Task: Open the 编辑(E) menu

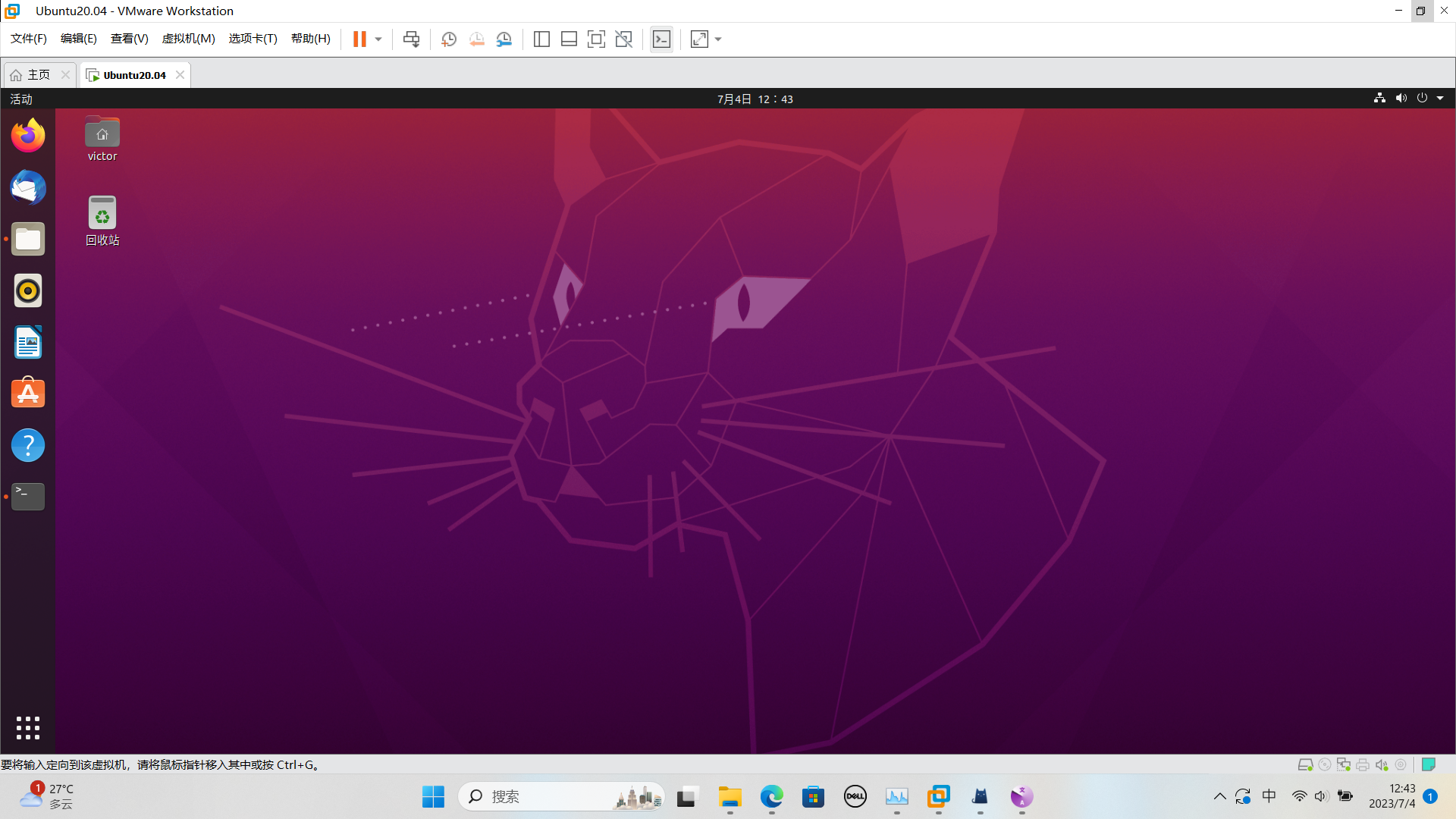Action: 79,39
